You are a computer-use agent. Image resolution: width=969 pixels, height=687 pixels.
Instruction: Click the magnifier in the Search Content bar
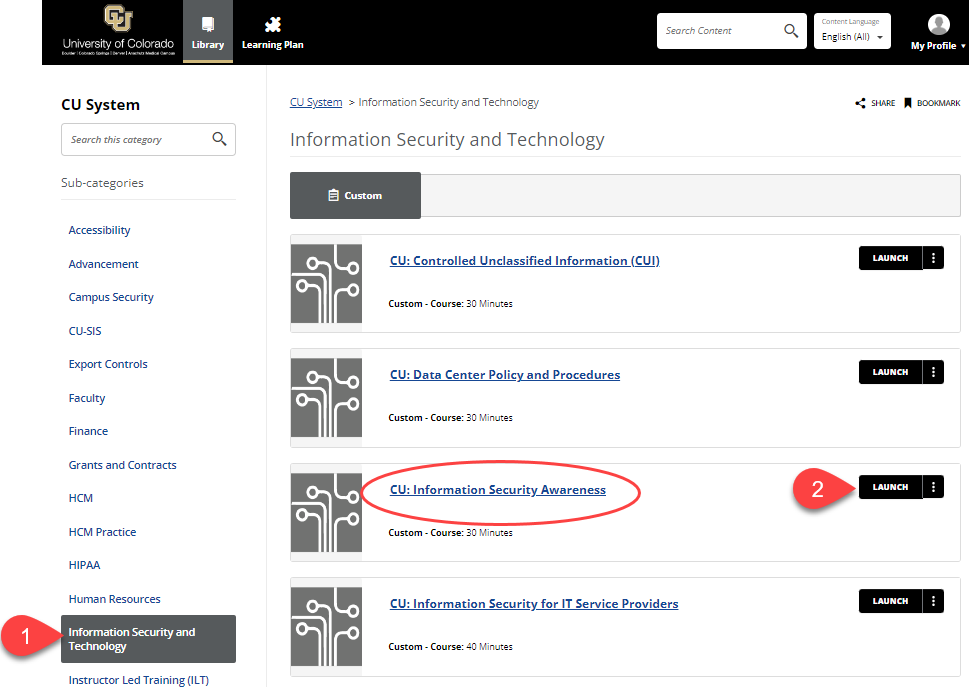point(790,31)
